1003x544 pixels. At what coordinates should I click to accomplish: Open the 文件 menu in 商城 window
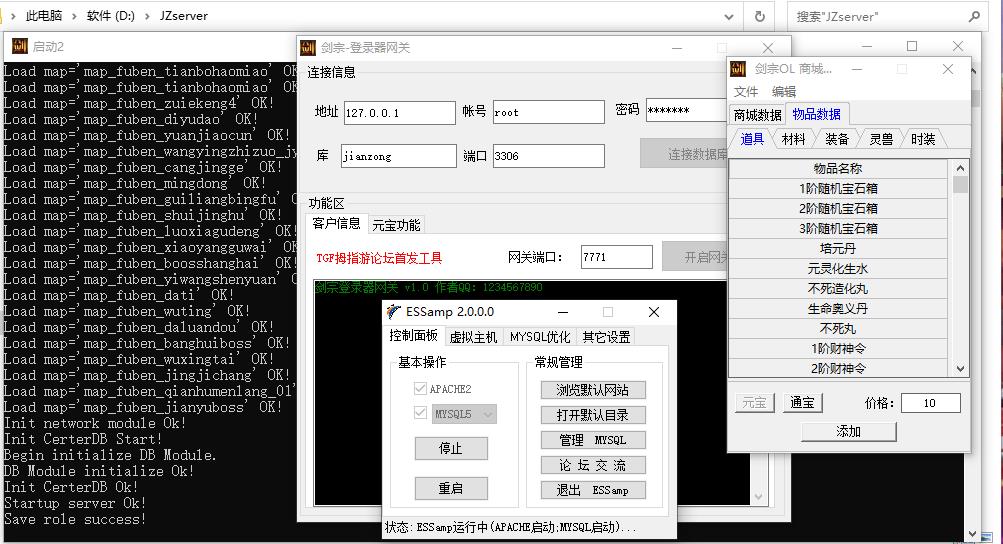(746, 92)
